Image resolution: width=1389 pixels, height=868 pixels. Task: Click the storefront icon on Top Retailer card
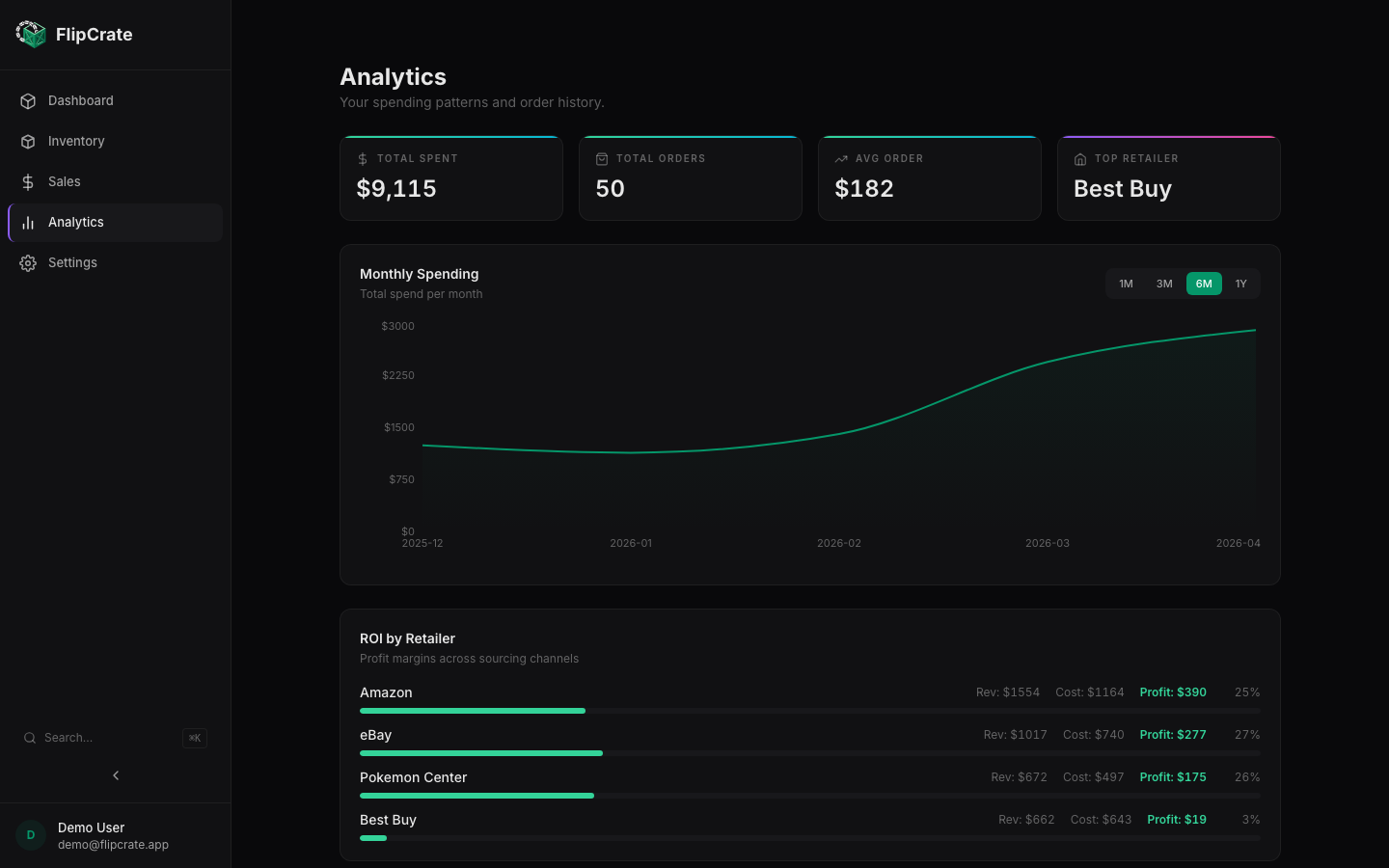pos(1080,158)
